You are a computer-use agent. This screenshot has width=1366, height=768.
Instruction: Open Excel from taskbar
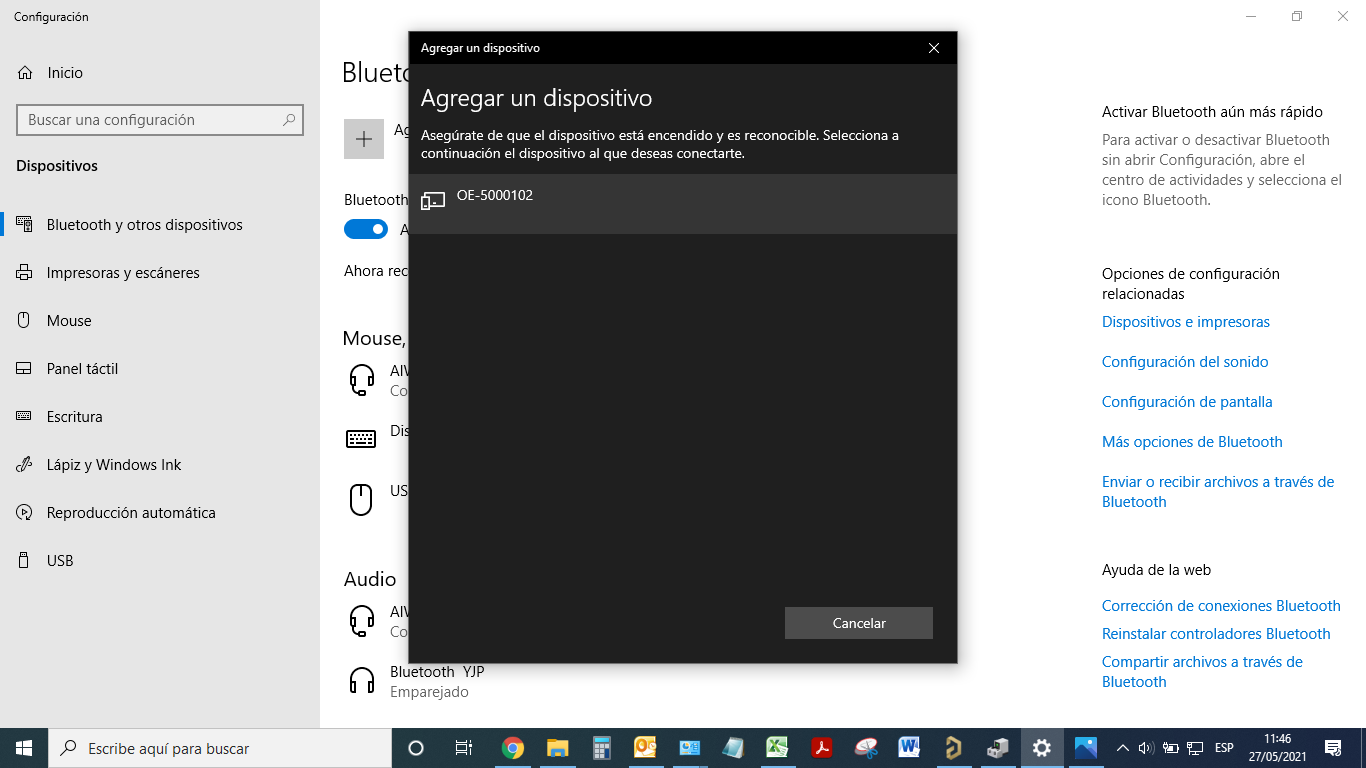777,748
